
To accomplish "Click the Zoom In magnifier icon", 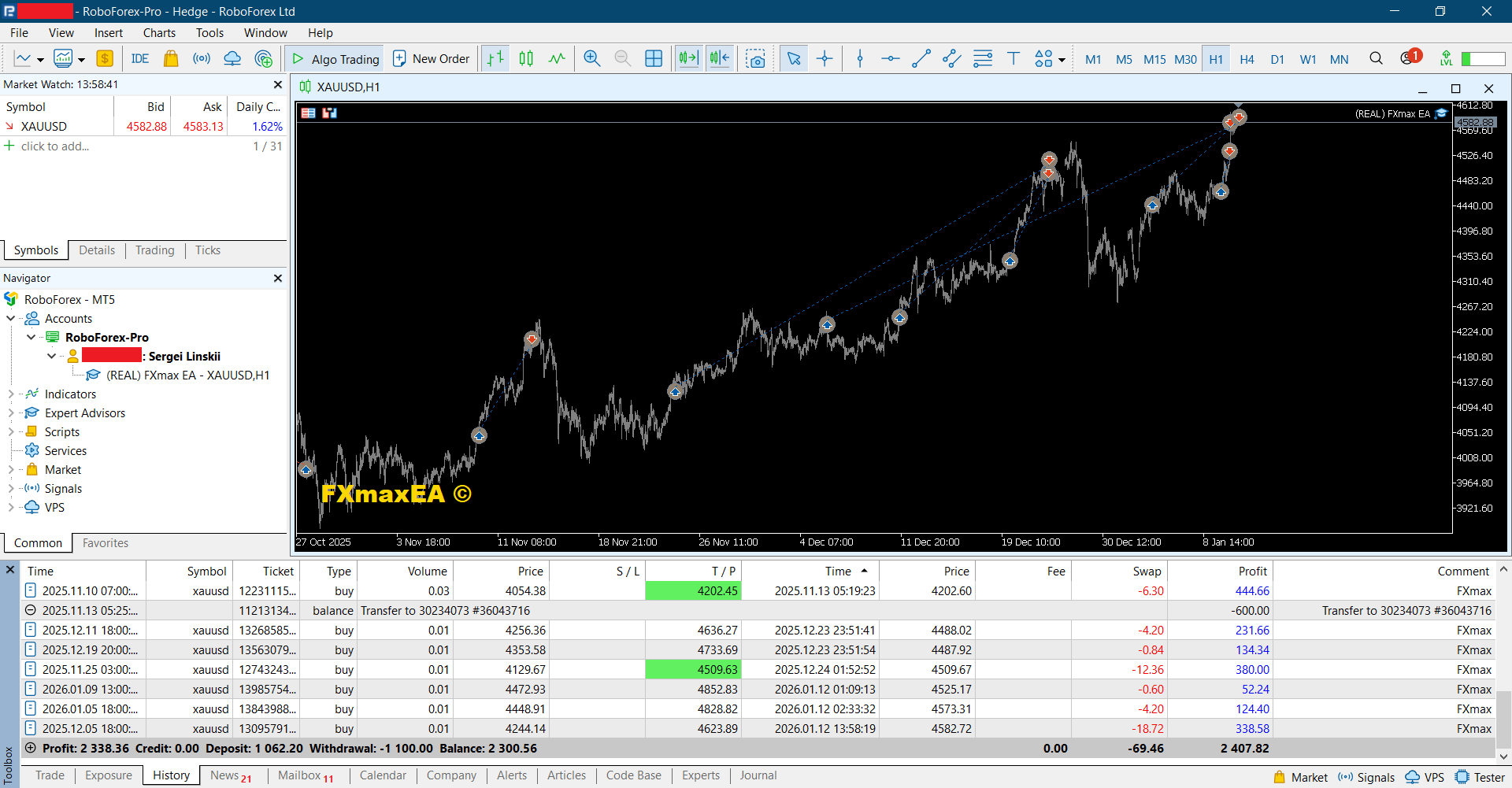I will point(592,59).
